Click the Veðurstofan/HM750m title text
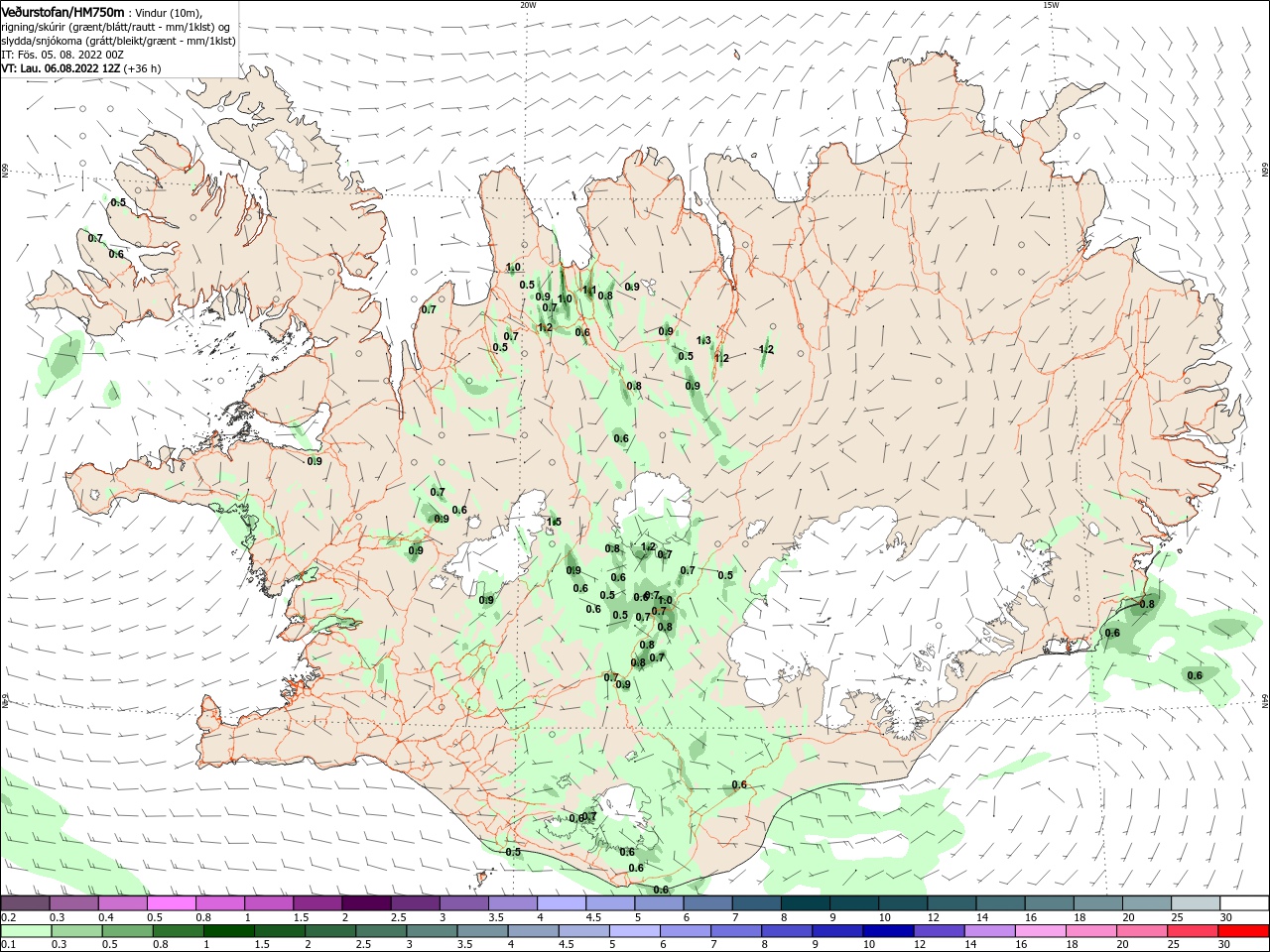Screen dimensions: 1270x952 pyautogui.click(x=63, y=11)
